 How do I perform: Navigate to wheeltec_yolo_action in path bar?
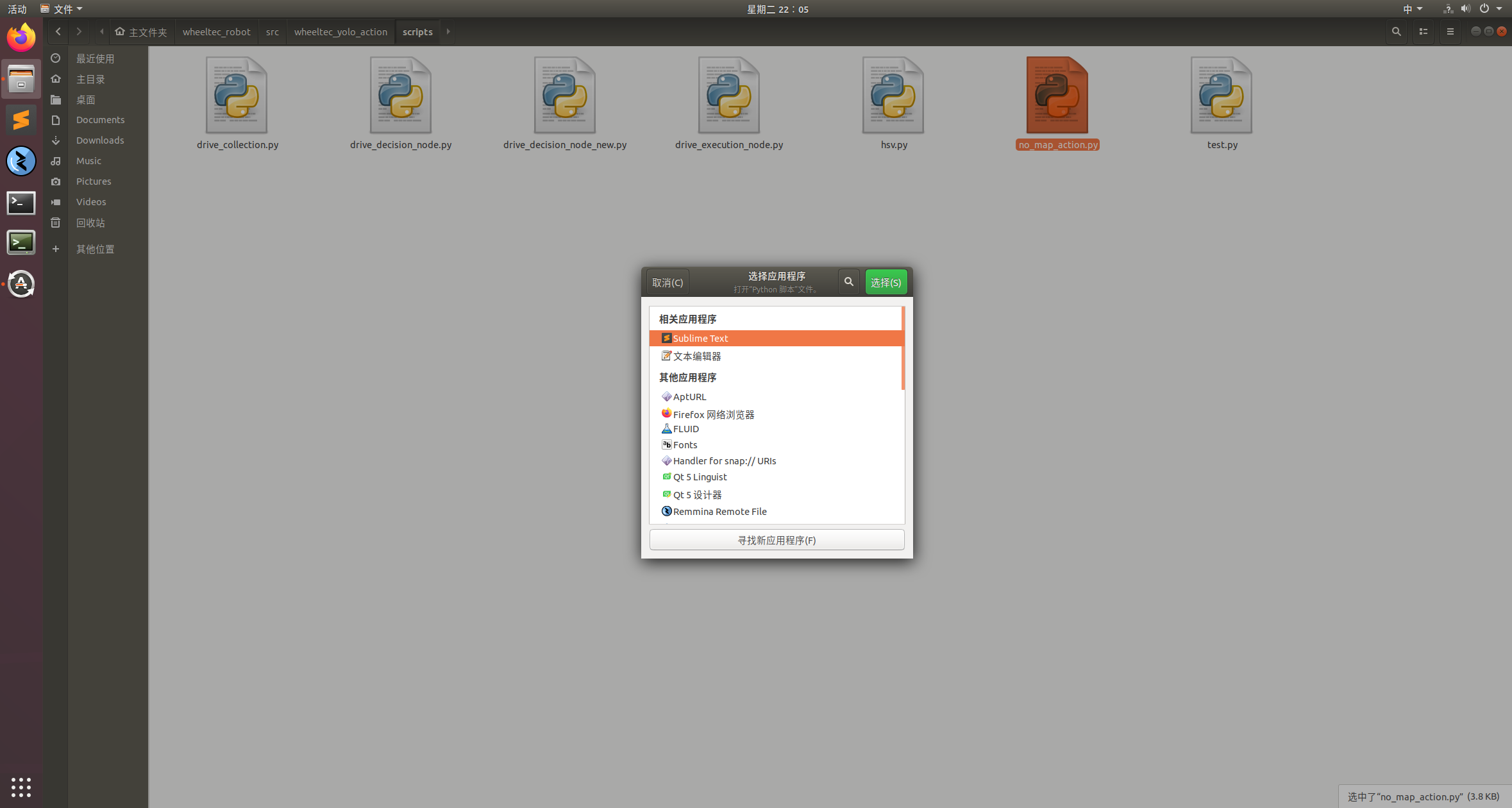[x=340, y=32]
